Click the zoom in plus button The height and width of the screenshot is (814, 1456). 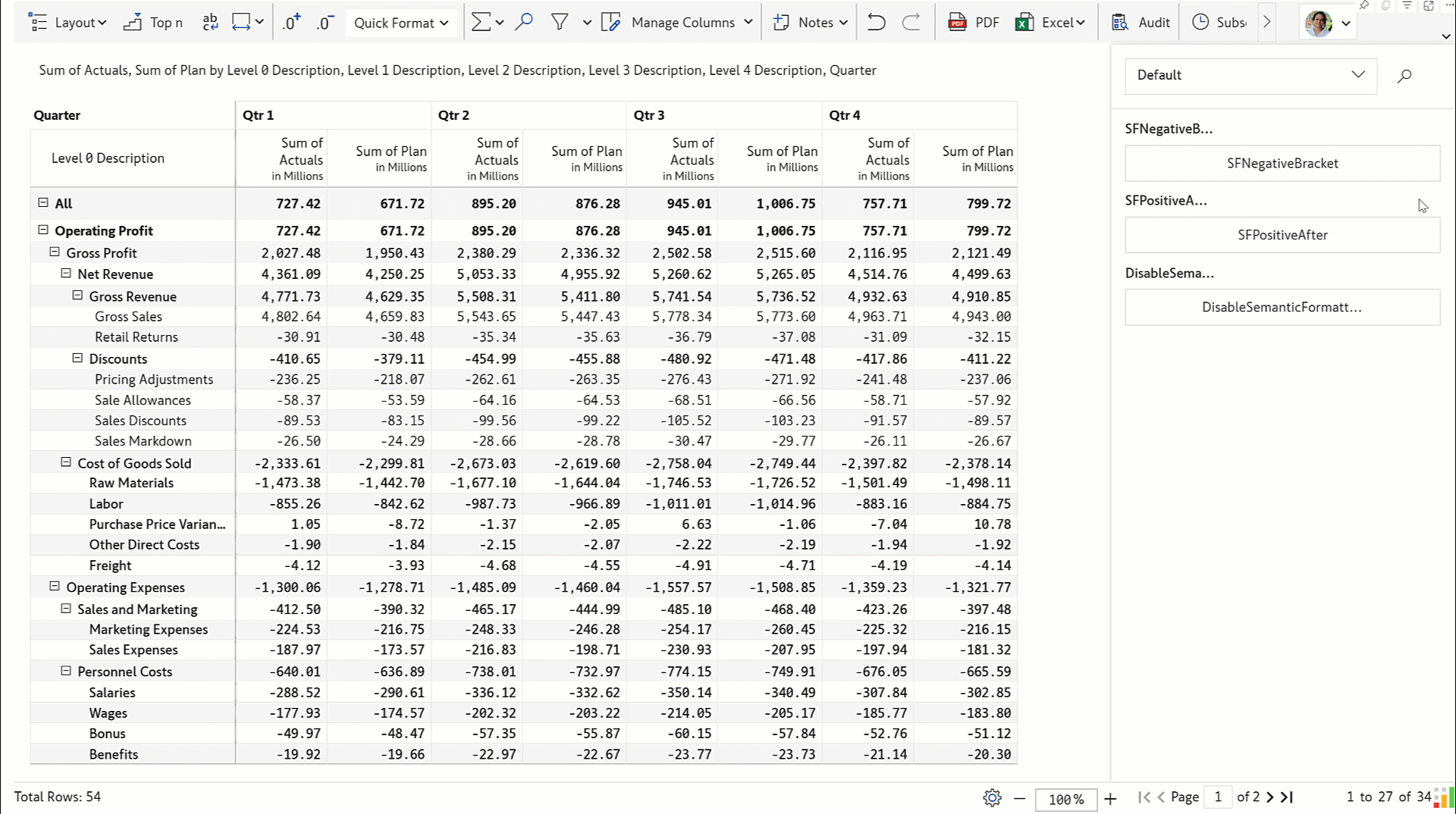[1110, 799]
